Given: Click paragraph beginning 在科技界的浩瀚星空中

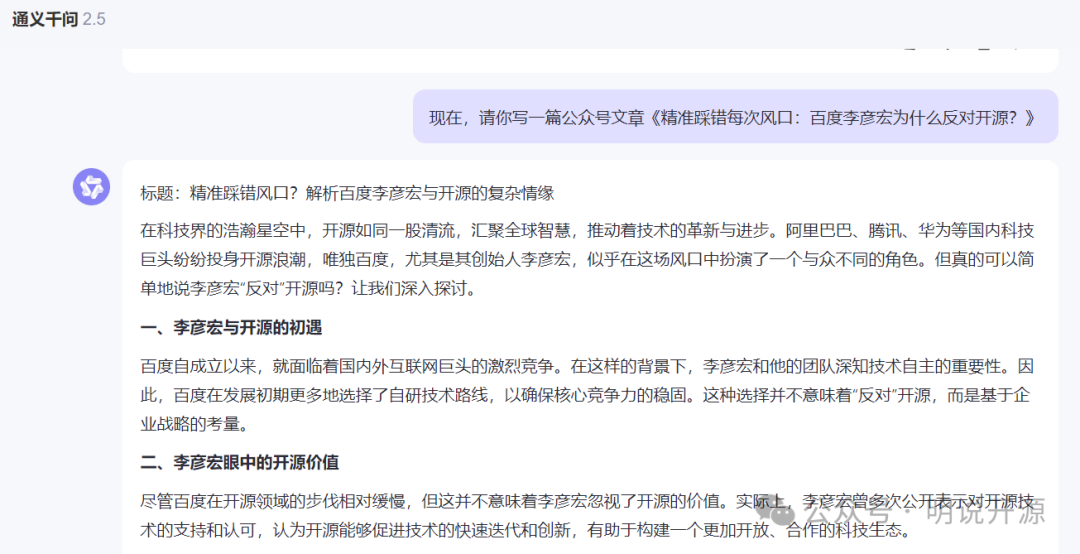Looking at the screenshot, I should (588, 259).
